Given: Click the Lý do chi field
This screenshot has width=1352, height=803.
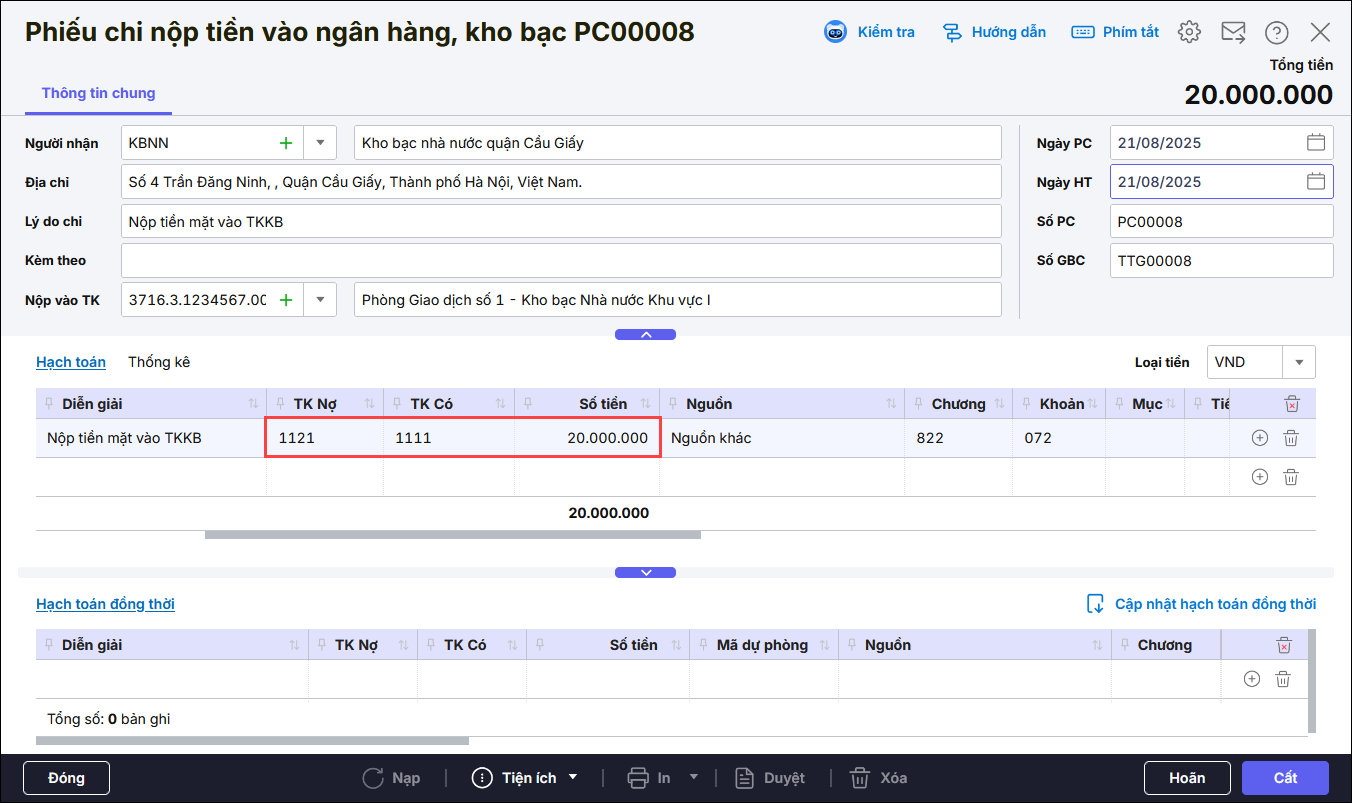Looking at the screenshot, I should [560, 222].
